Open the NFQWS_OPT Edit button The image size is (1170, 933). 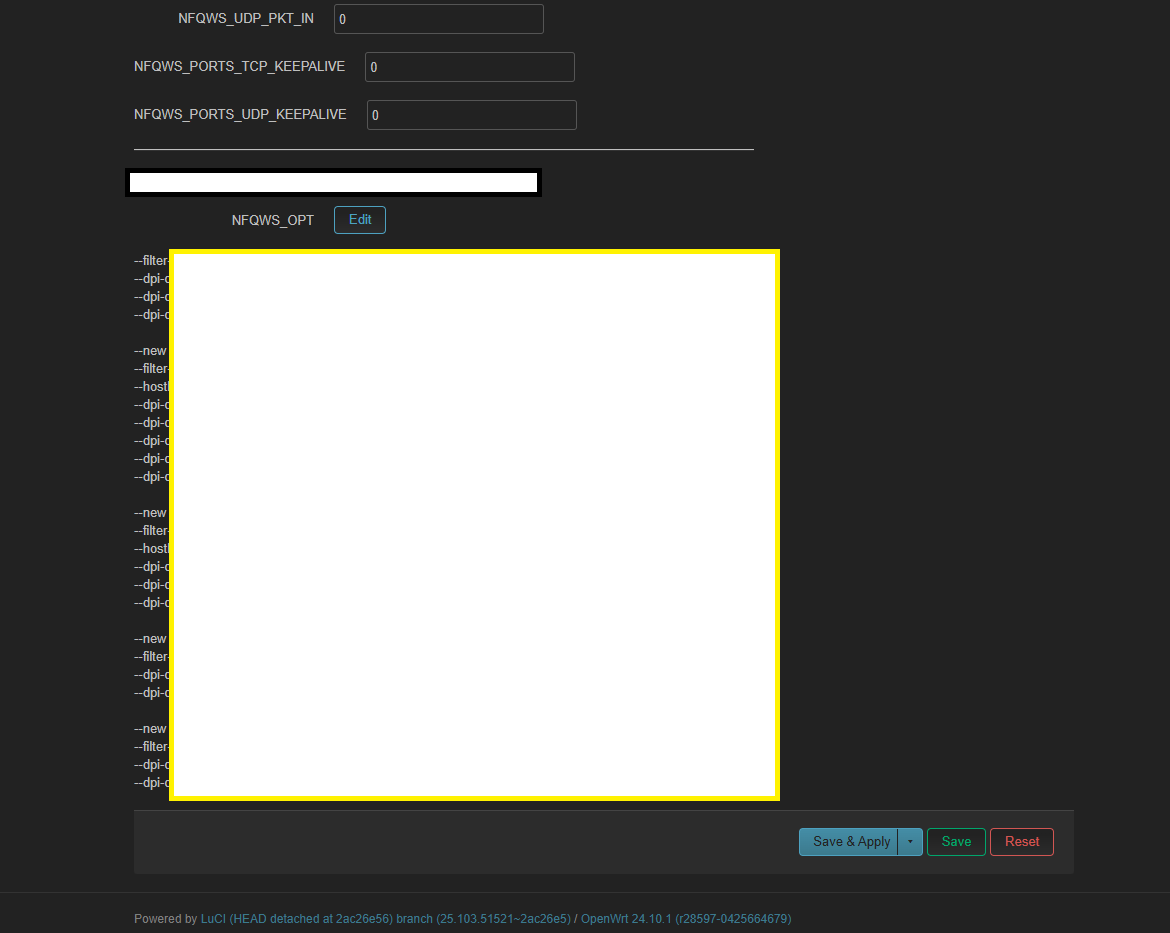360,220
